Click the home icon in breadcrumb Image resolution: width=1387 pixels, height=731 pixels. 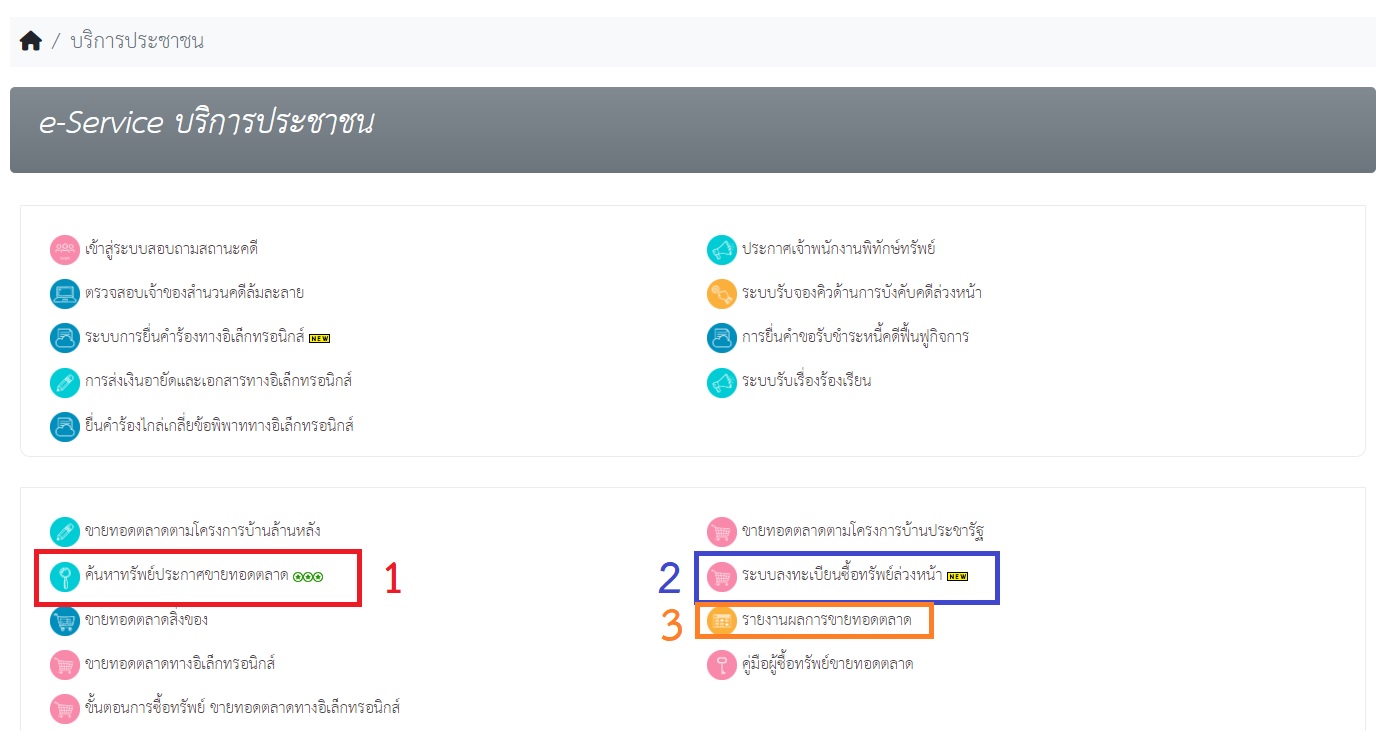point(31,41)
